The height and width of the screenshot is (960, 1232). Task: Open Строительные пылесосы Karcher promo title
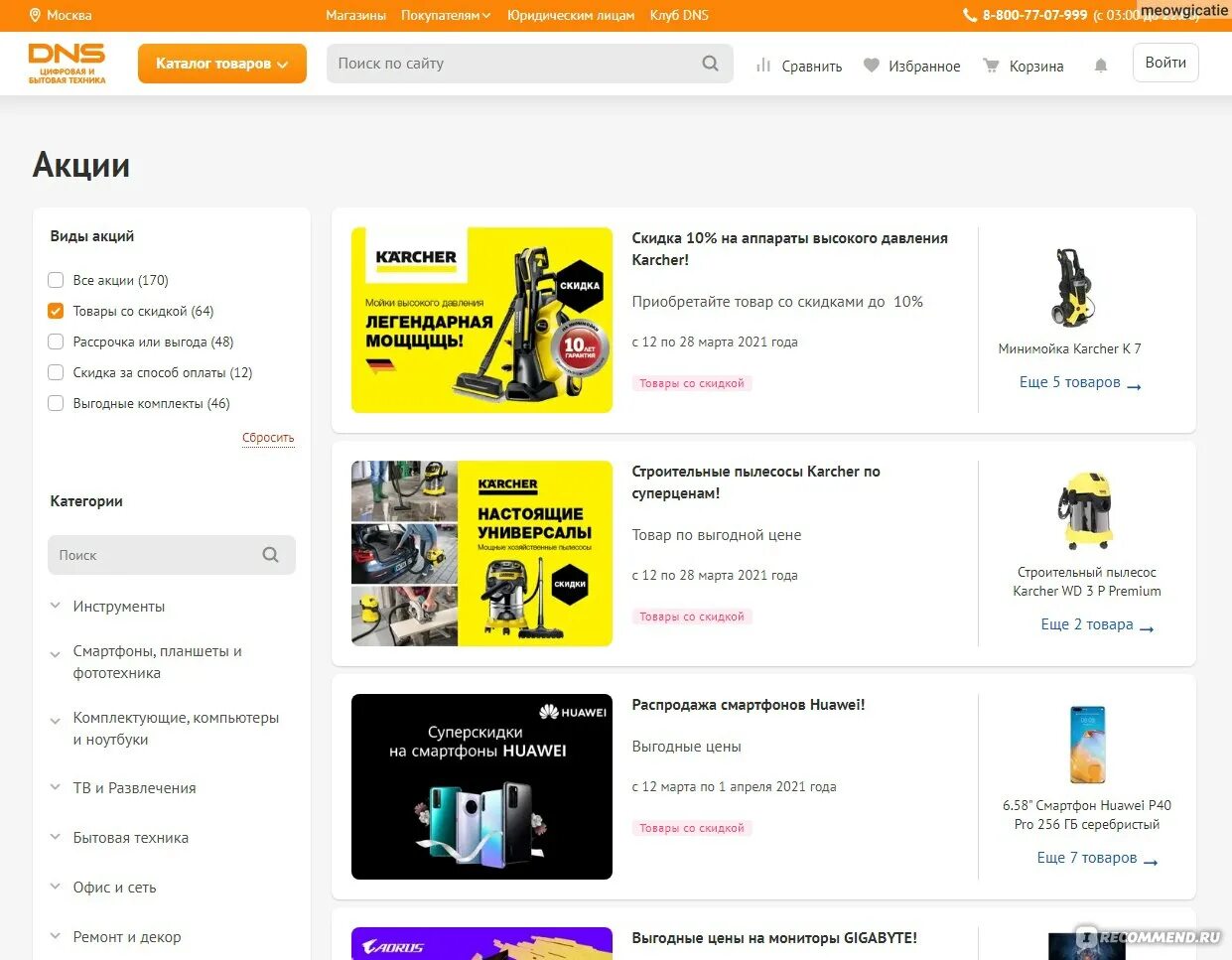[x=755, y=482]
